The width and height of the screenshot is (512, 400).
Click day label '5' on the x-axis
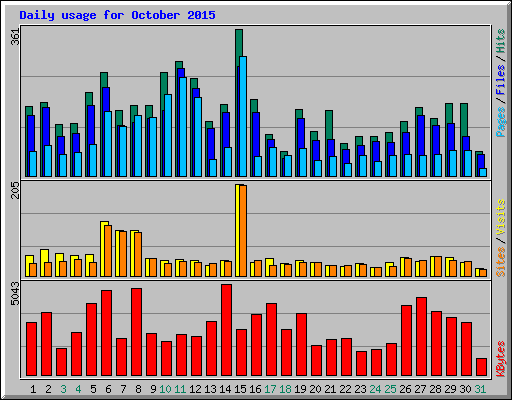[x=93, y=389]
